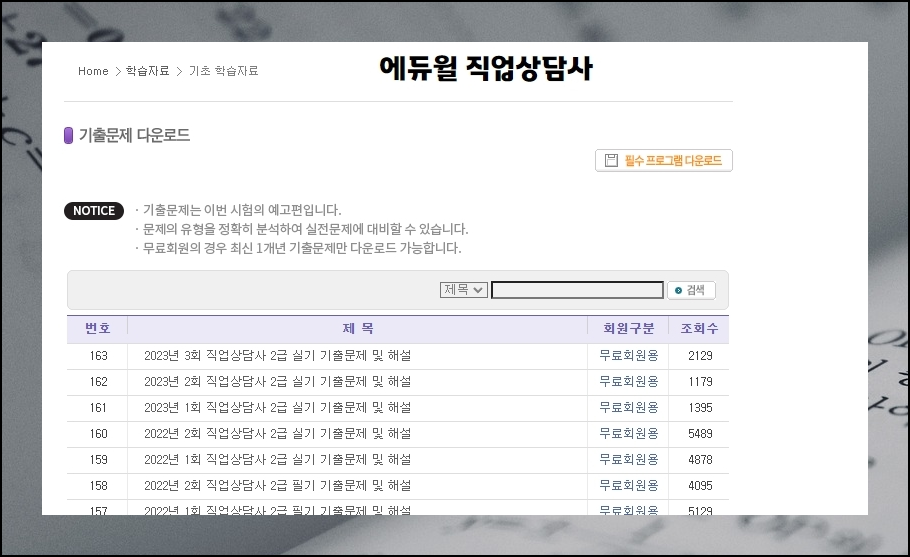Click the 기출문제 다운로드 section heading
910x557 pixels.
134,135
